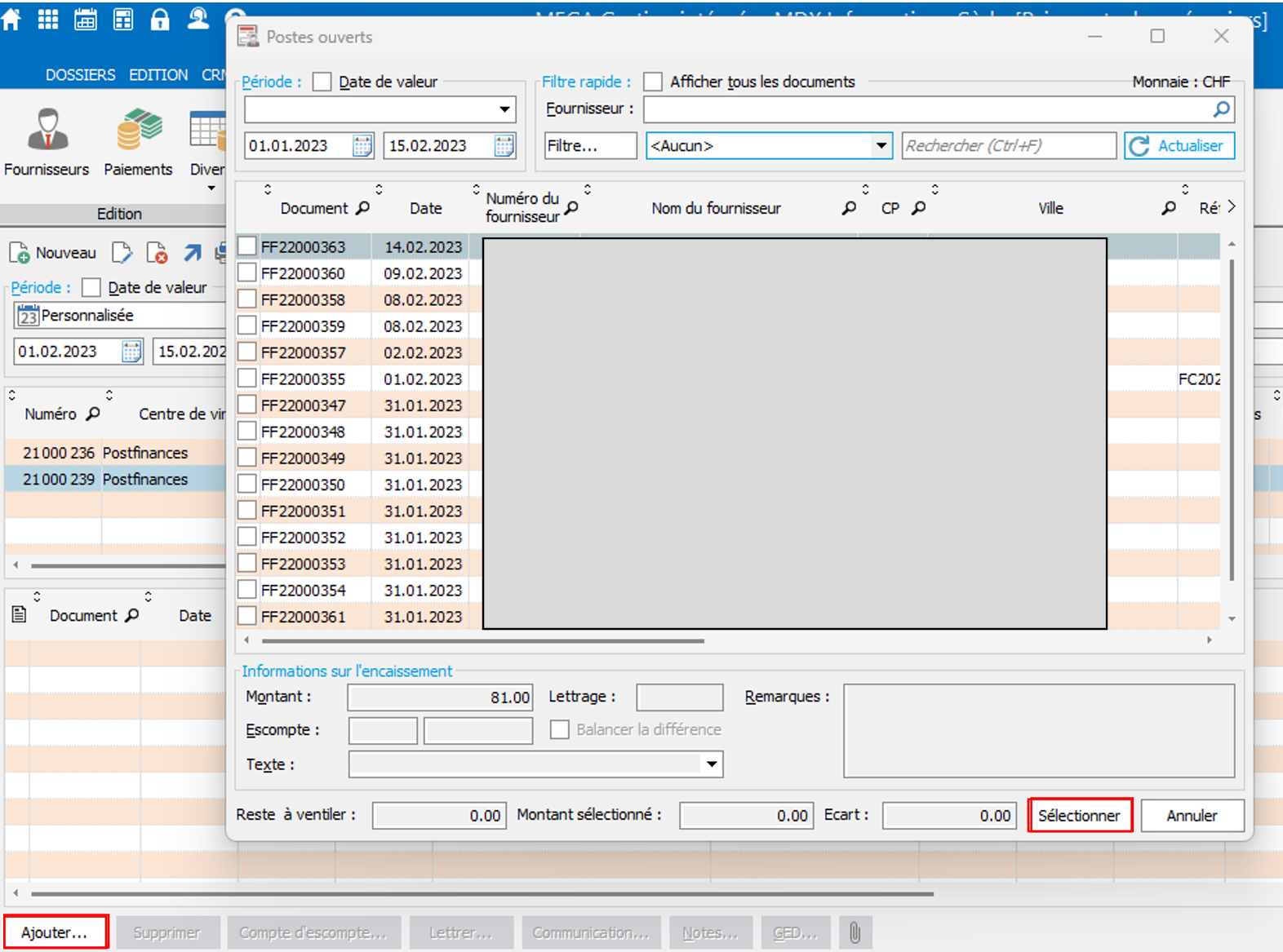Open the Texte dropdown
Image resolution: width=1283 pixels, height=952 pixels.
pyautogui.click(x=713, y=764)
